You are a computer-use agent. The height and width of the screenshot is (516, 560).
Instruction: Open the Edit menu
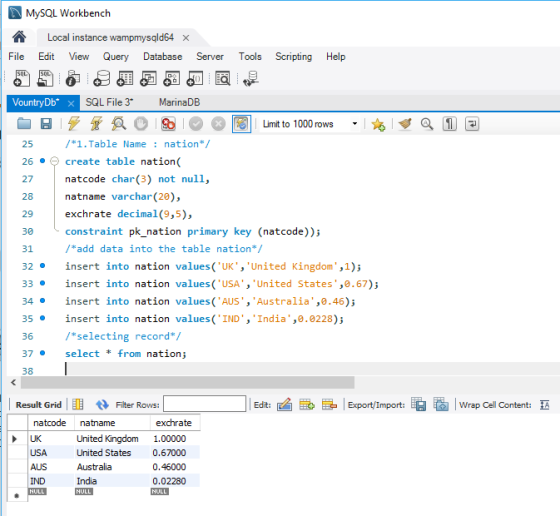46,57
